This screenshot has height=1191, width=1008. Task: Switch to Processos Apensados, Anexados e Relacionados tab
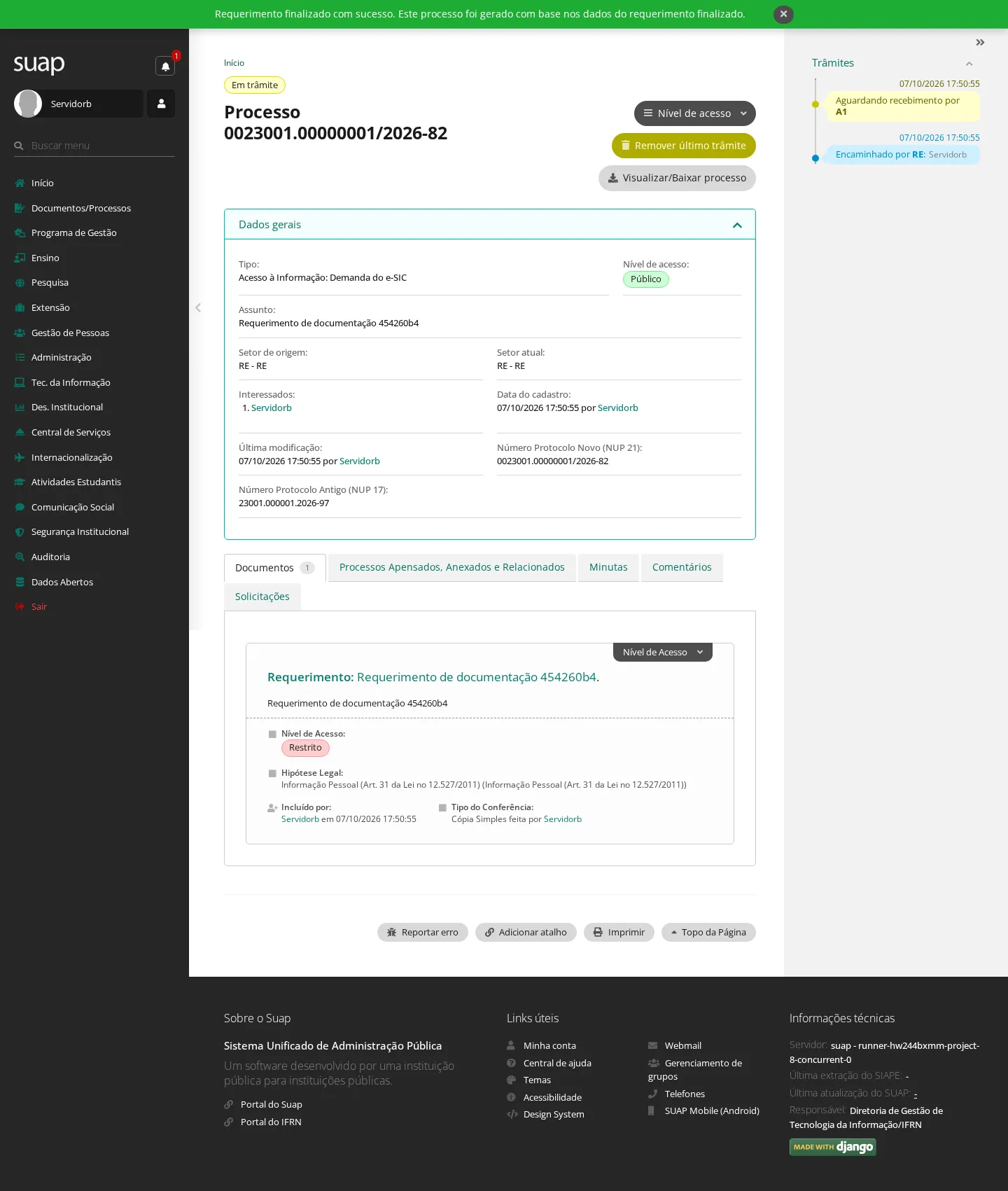coord(452,567)
